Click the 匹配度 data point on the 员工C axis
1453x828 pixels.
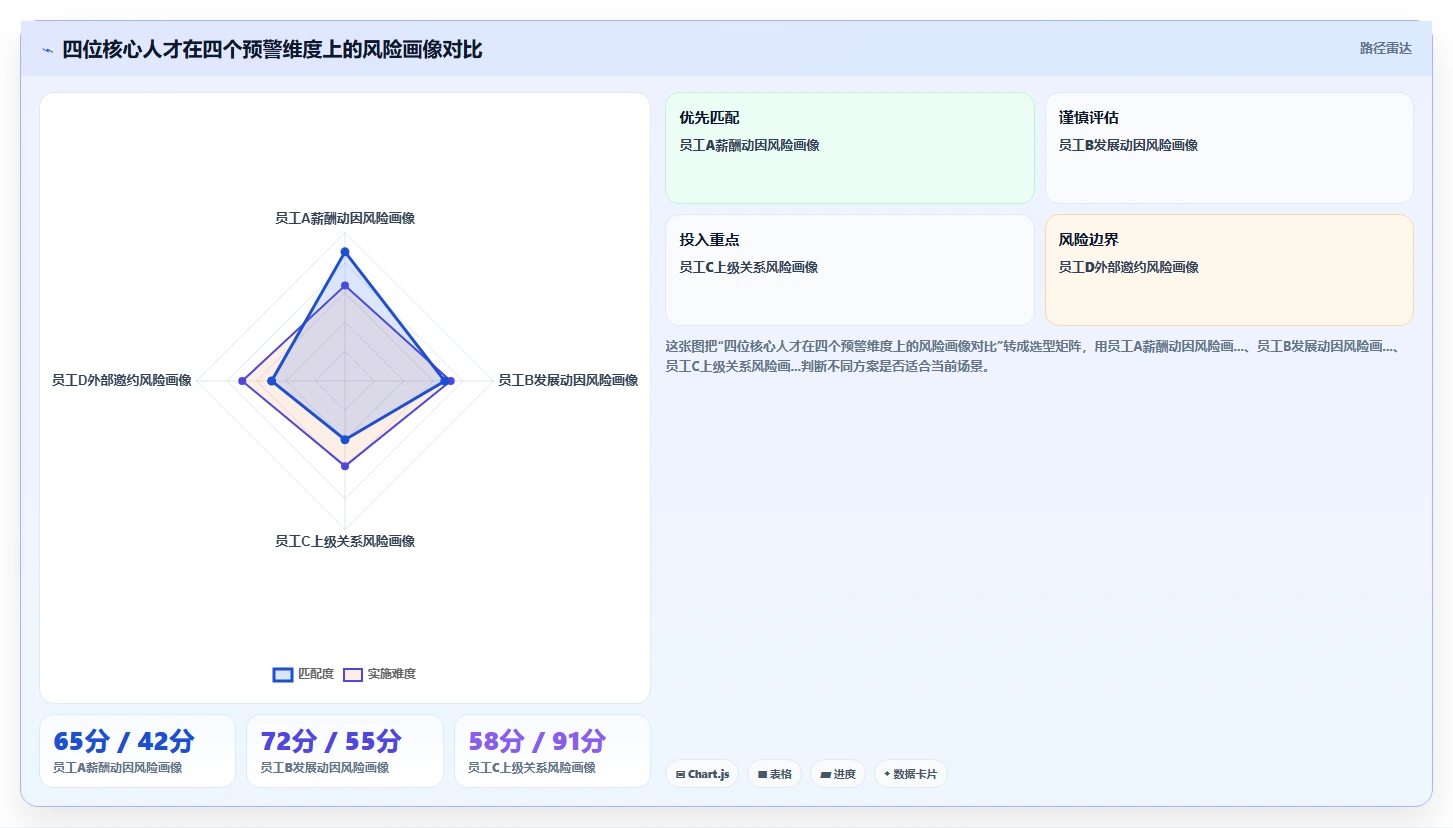click(x=345, y=439)
